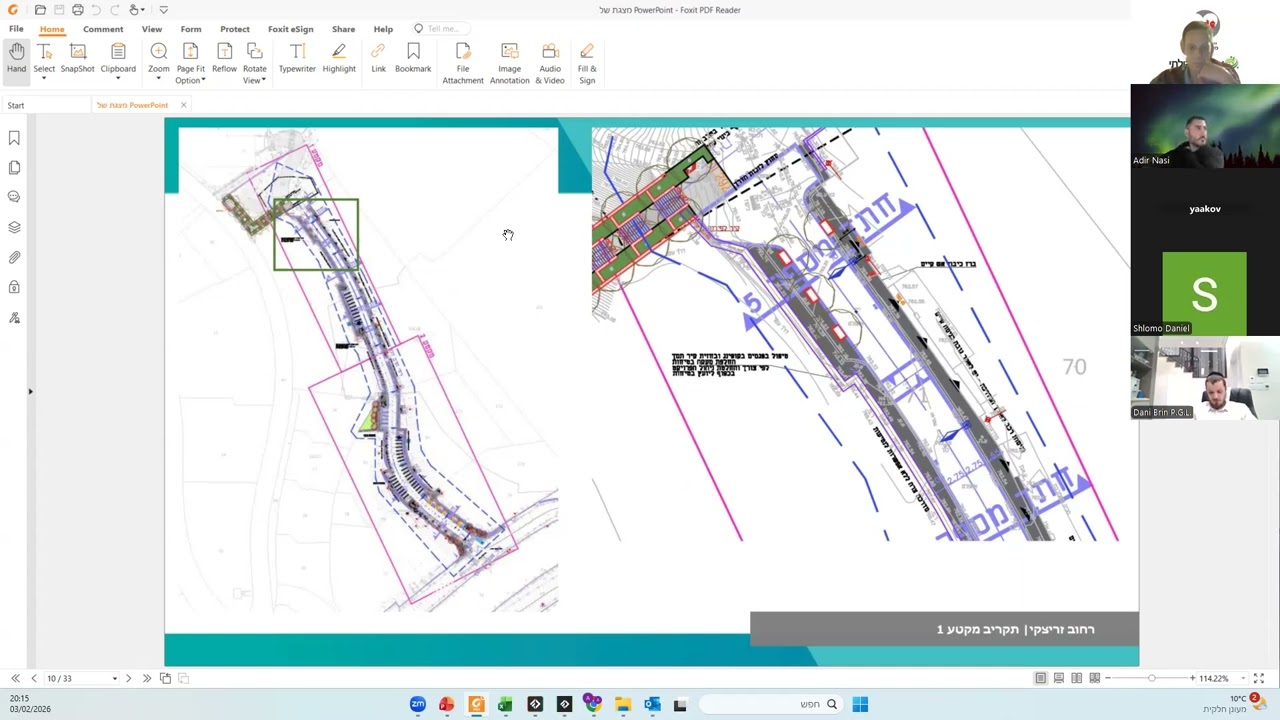The image size is (1280, 720).
Task: Click the Undo arrow in the quick access toolbar
Action: coord(97,10)
